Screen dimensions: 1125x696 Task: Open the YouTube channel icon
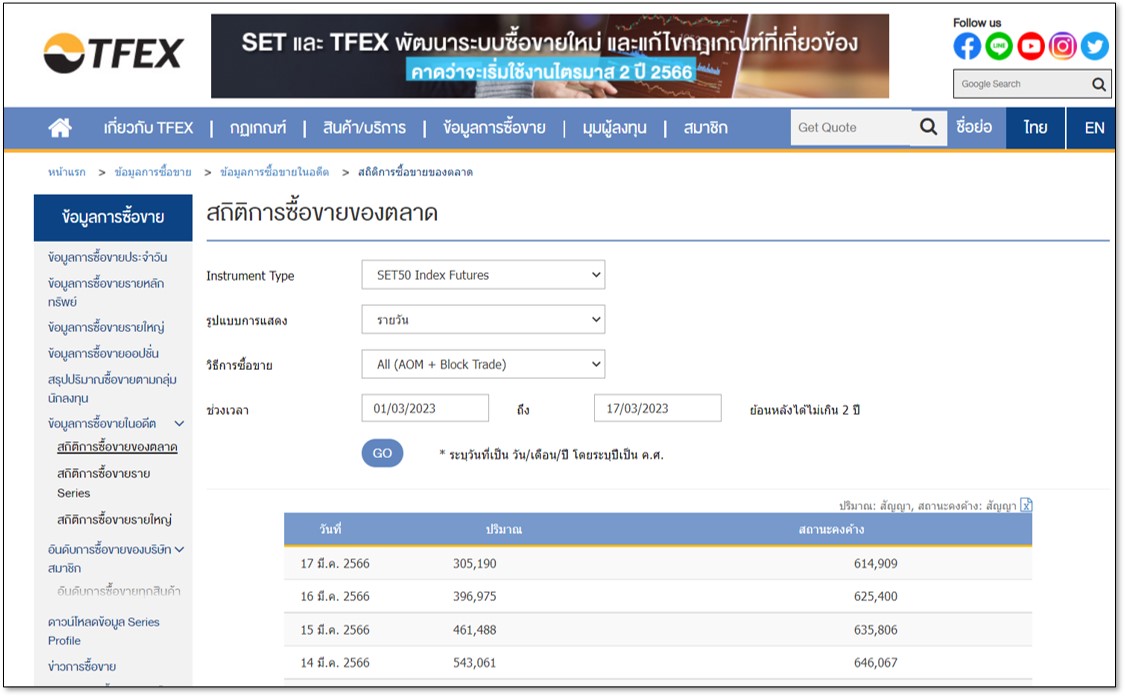[1030, 47]
